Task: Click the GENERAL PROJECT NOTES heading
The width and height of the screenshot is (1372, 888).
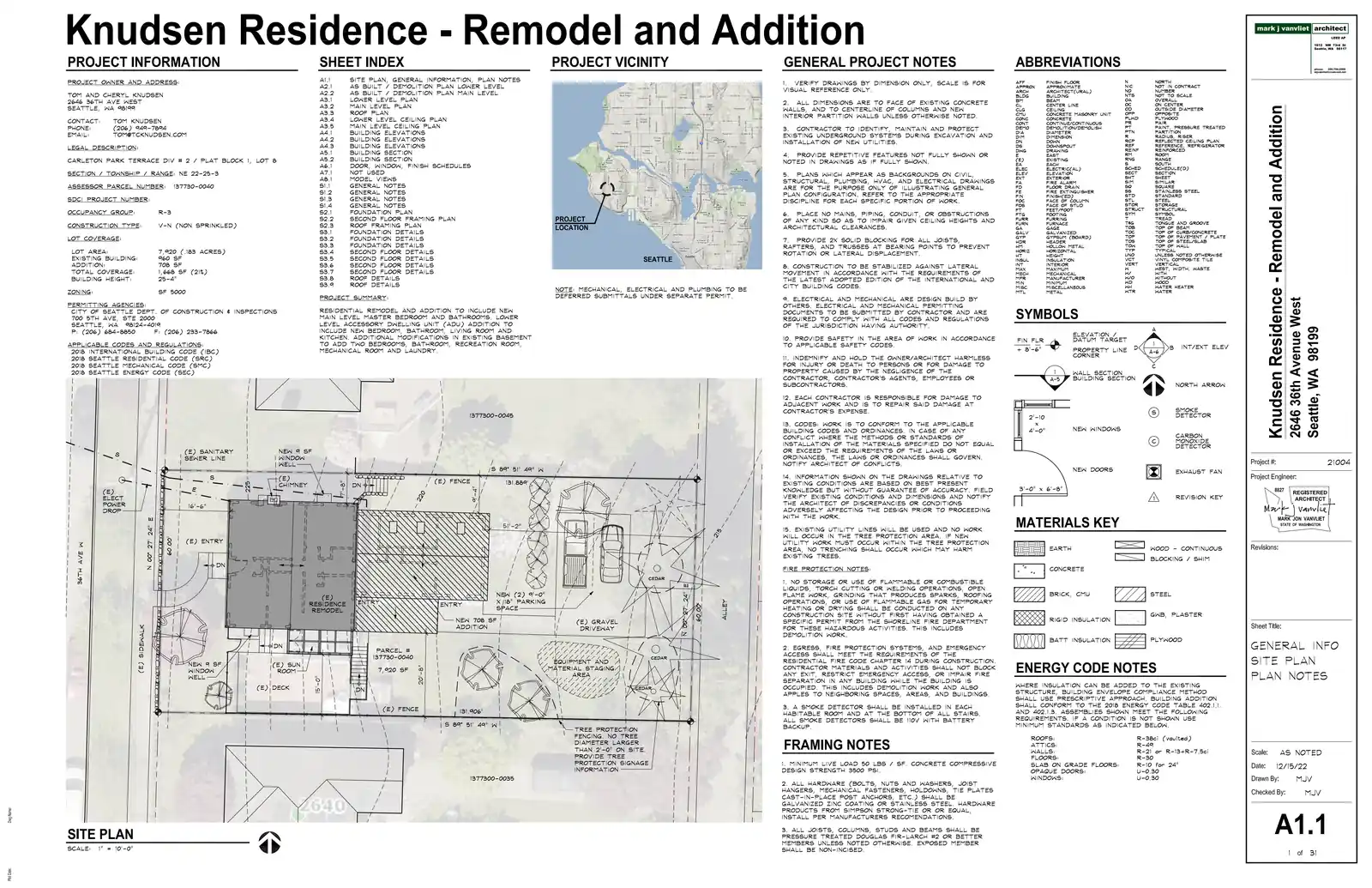Action: pos(870,62)
